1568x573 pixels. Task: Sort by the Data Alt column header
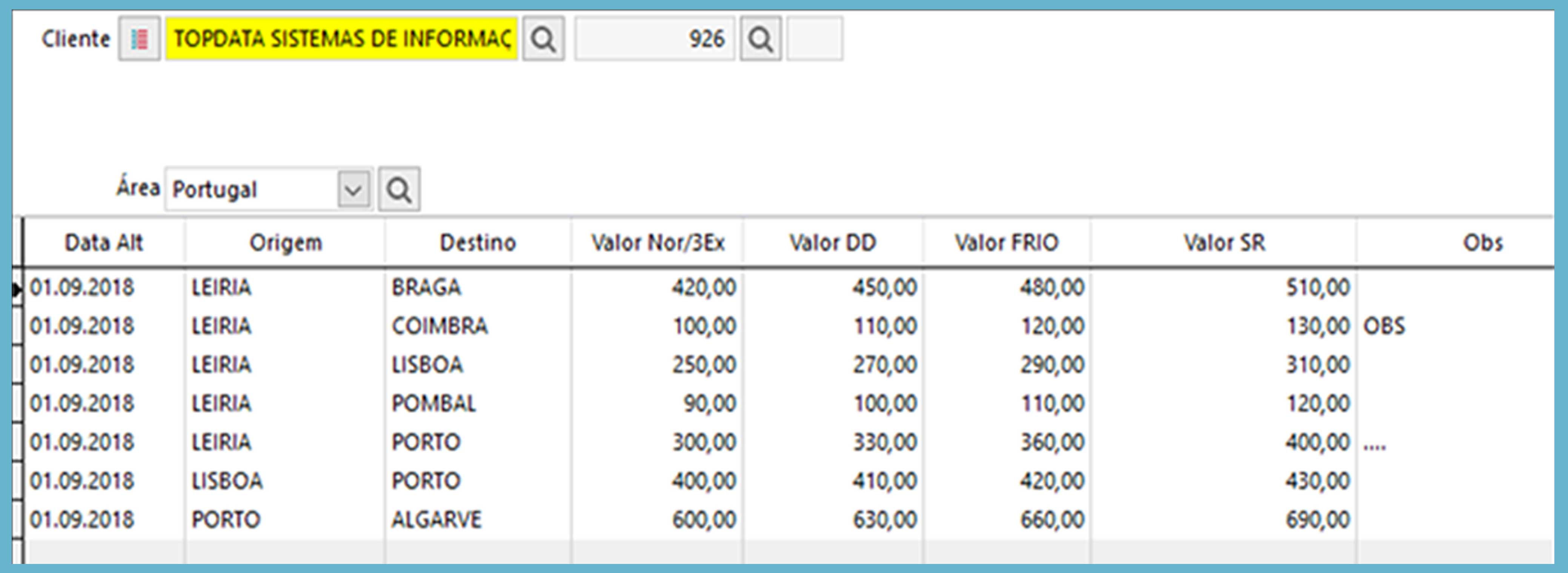coord(104,242)
